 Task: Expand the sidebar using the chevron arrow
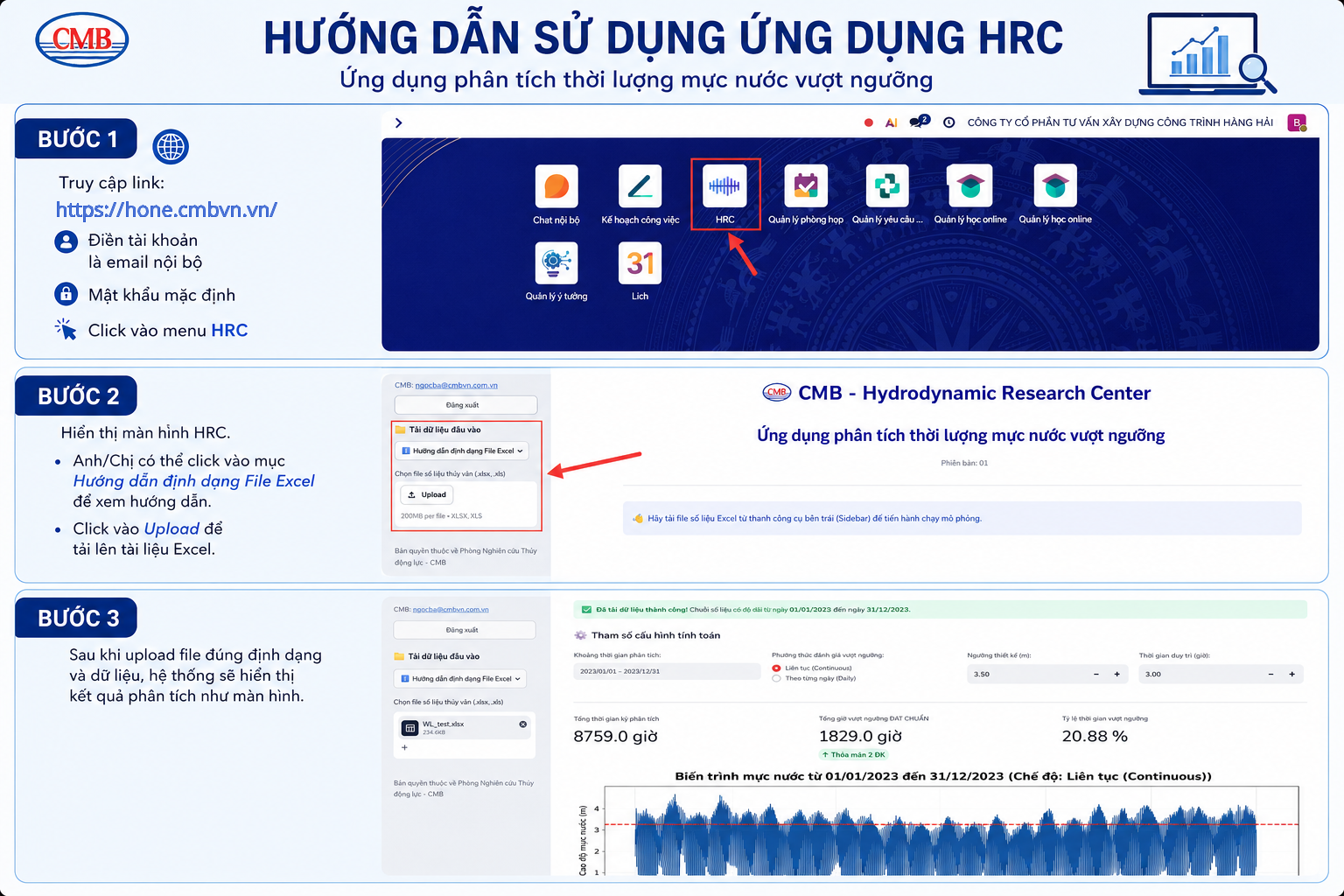click(x=398, y=122)
